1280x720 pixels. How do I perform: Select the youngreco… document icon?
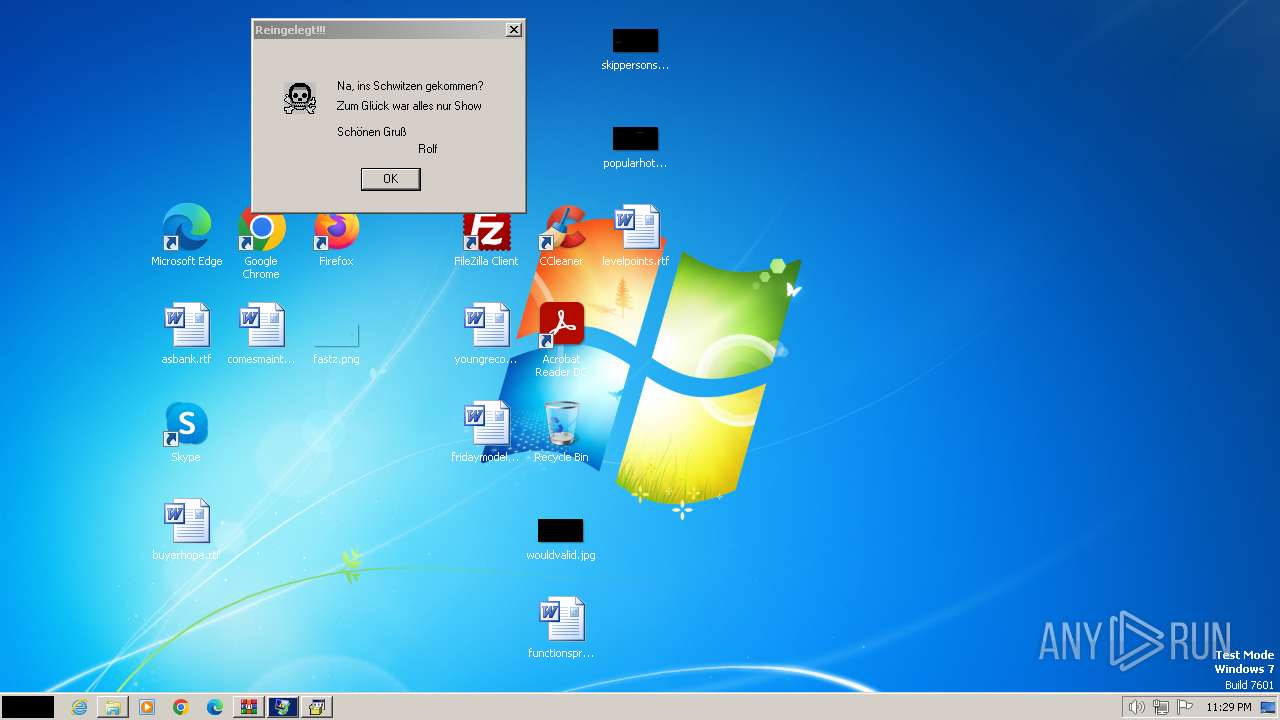[x=486, y=334]
